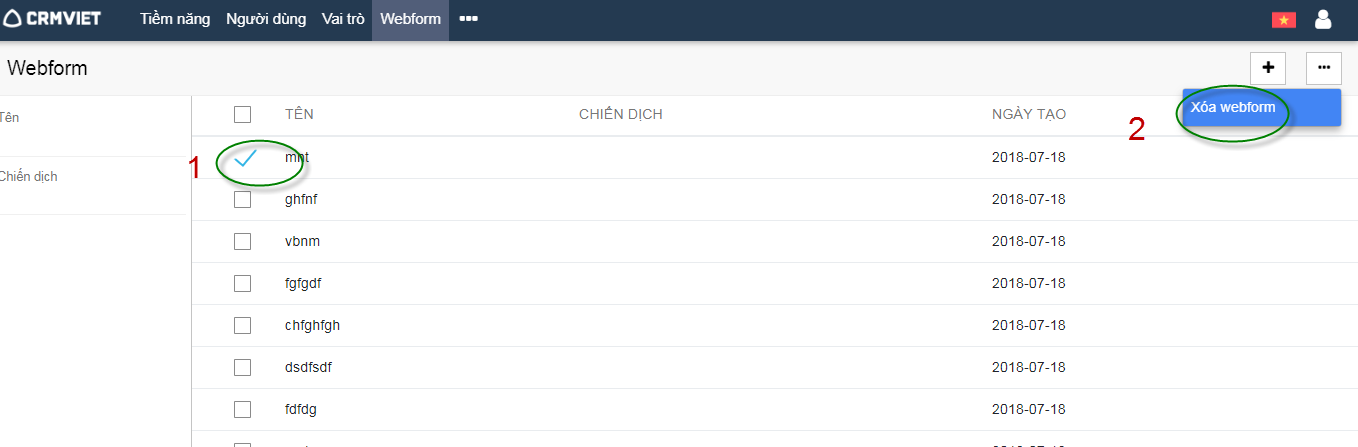Screen dimensions: 1358x447
Task: Open the Vai trò menu item
Action: click(343, 19)
